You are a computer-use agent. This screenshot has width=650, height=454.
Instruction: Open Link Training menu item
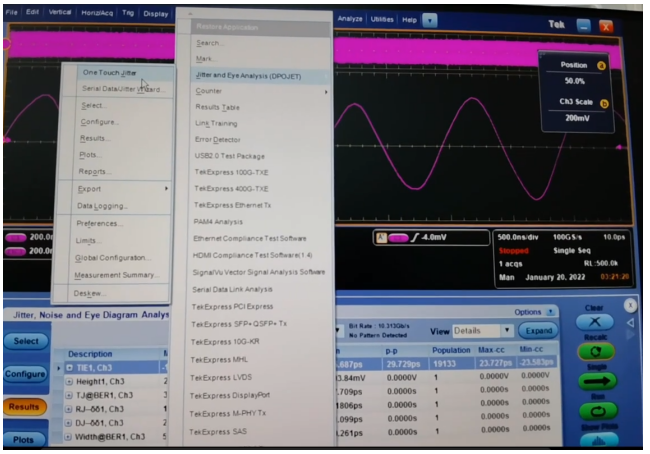click(x=216, y=124)
